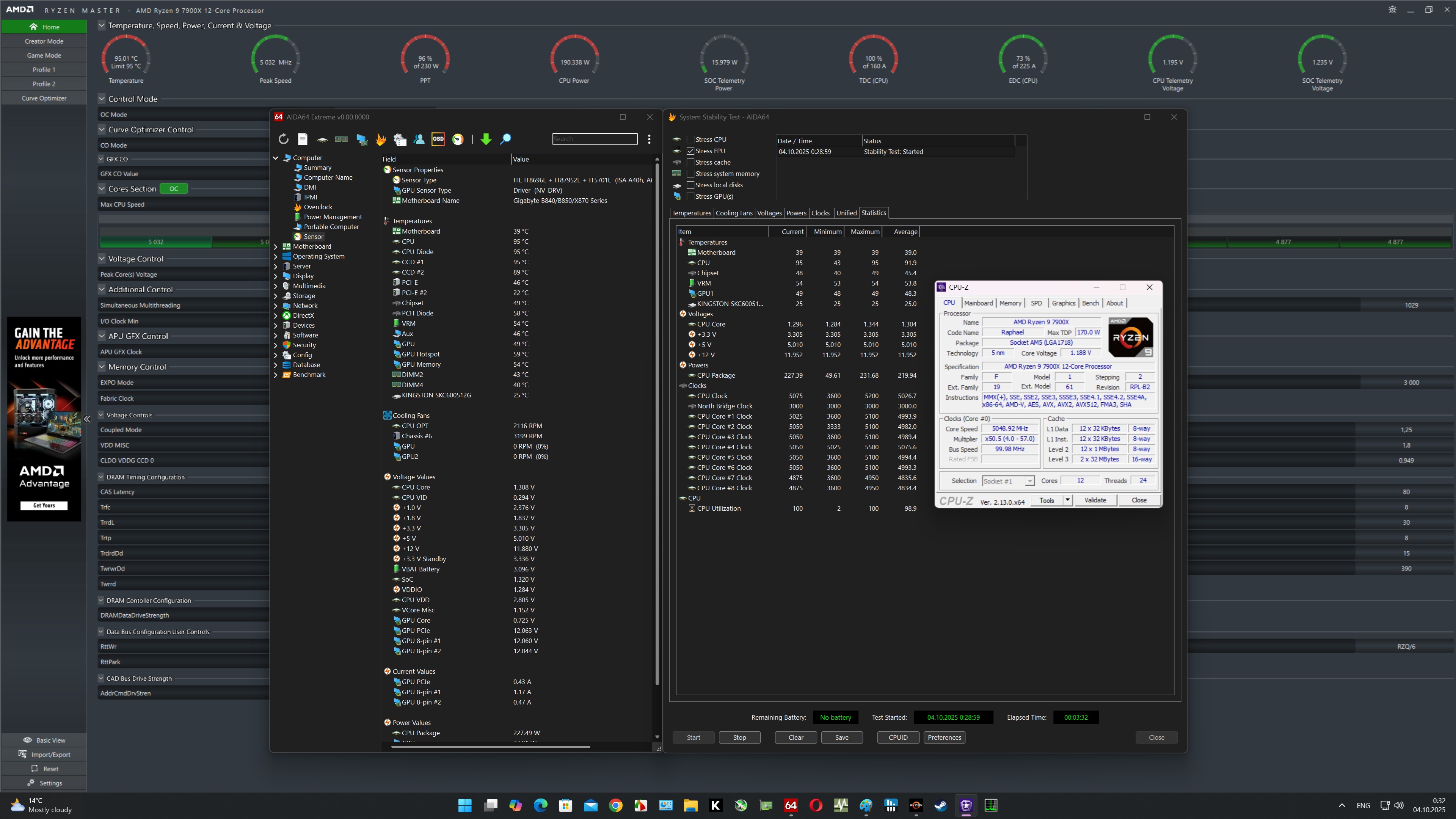This screenshot has width=1456, height=819.
Task: Open stability test via the flame toolbar icon
Action: click(x=381, y=139)
